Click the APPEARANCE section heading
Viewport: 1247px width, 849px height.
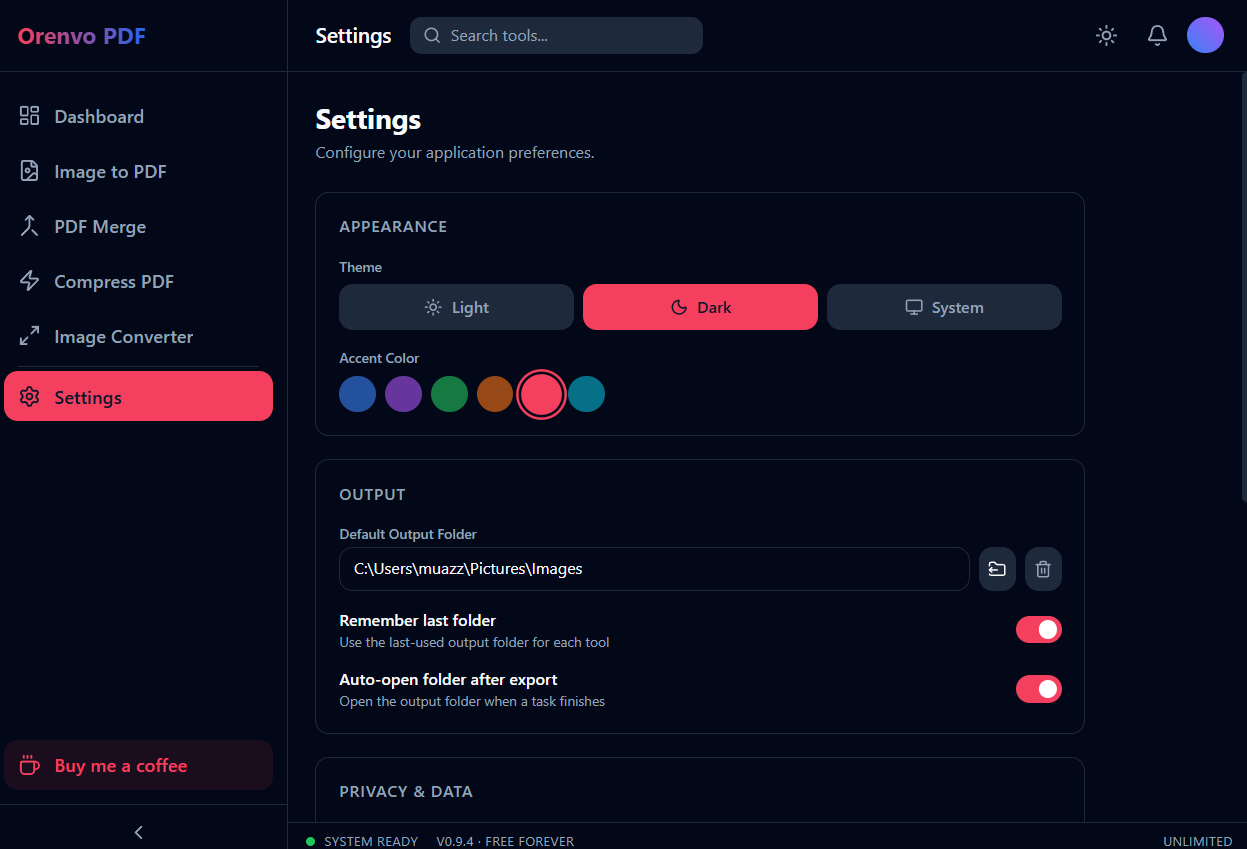[393, 226]
